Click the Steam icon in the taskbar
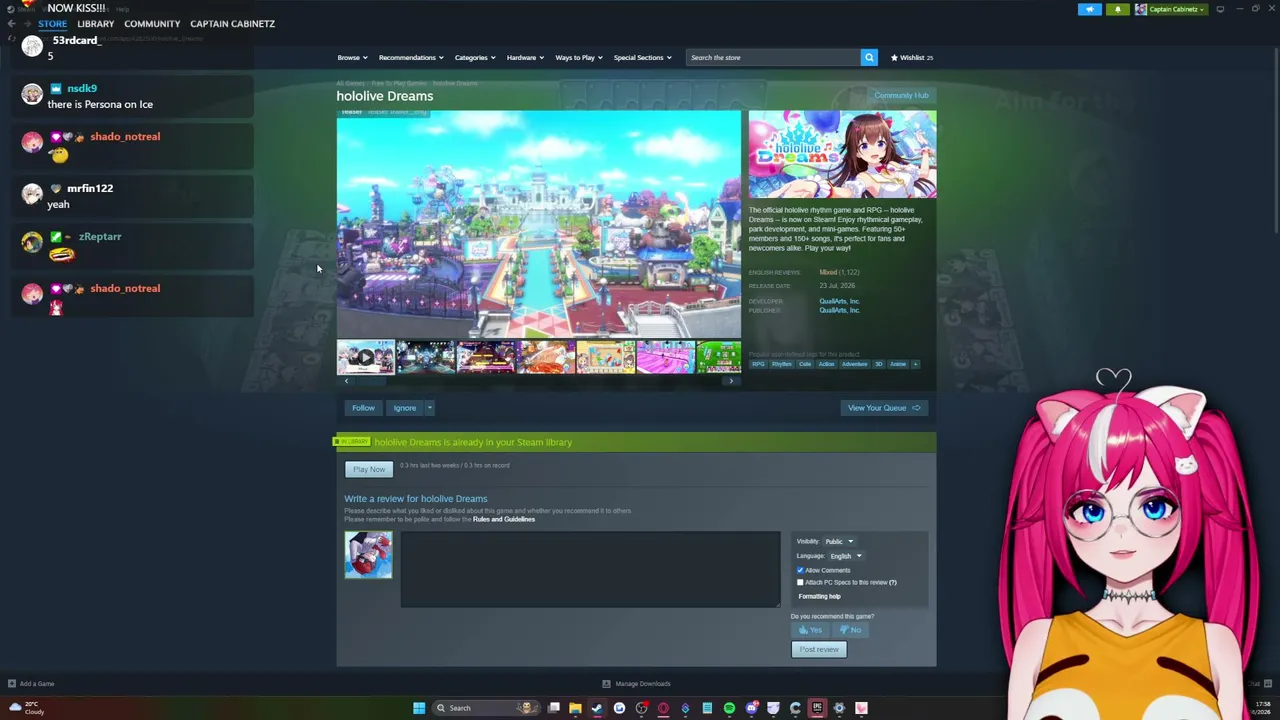Viewport: 1280px width, 720px height. click(597, 708)
